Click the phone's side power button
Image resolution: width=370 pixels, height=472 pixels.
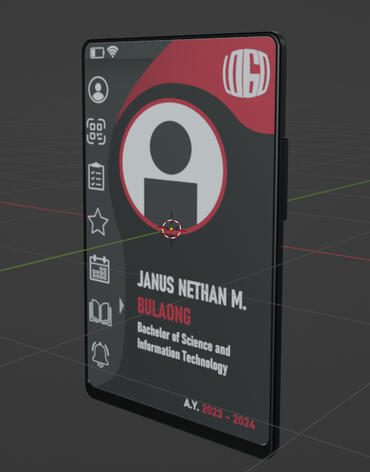284,178
